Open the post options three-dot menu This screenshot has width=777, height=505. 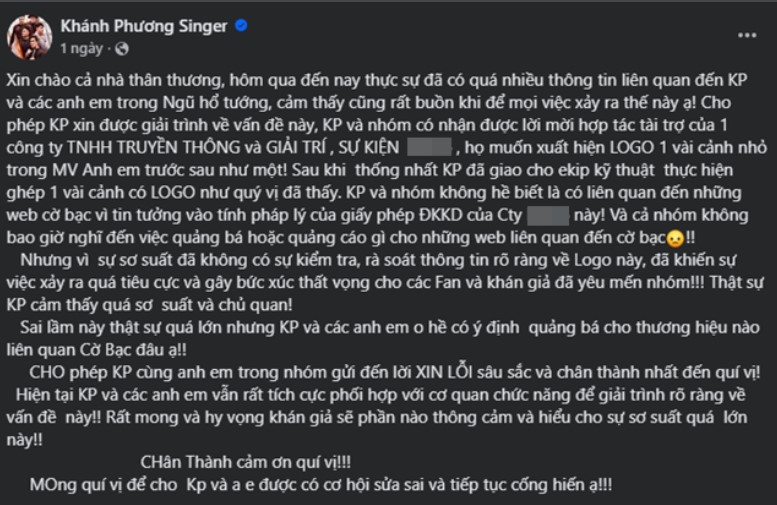pos(746,34)
